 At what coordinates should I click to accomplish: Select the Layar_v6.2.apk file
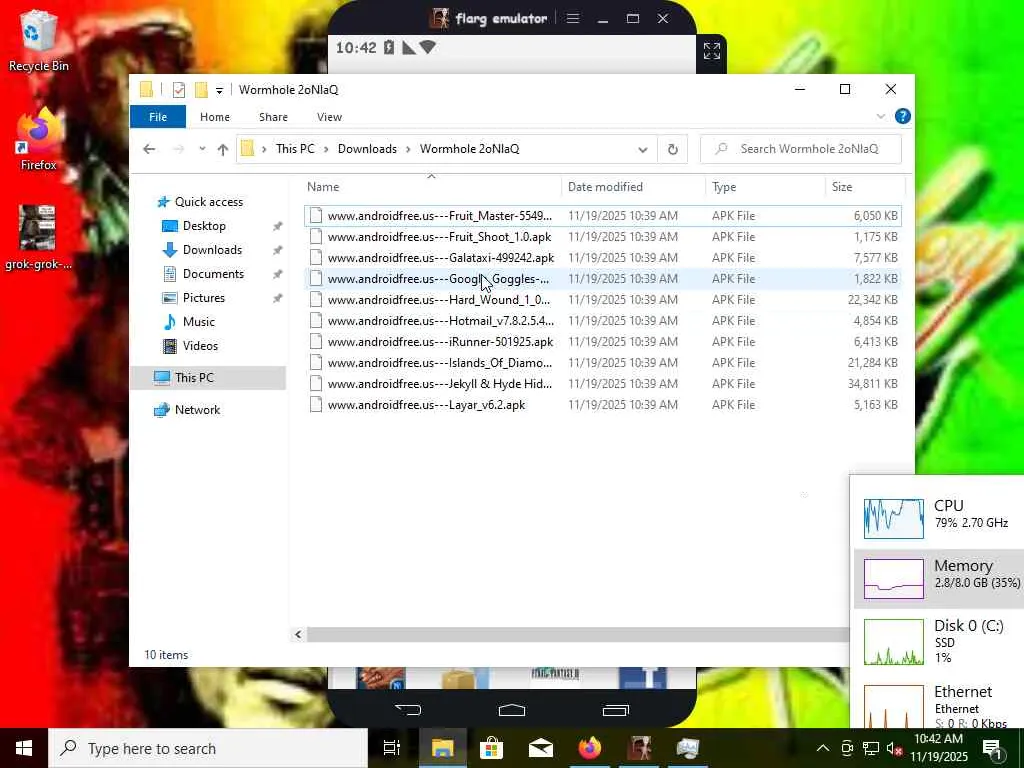[602, 405]
